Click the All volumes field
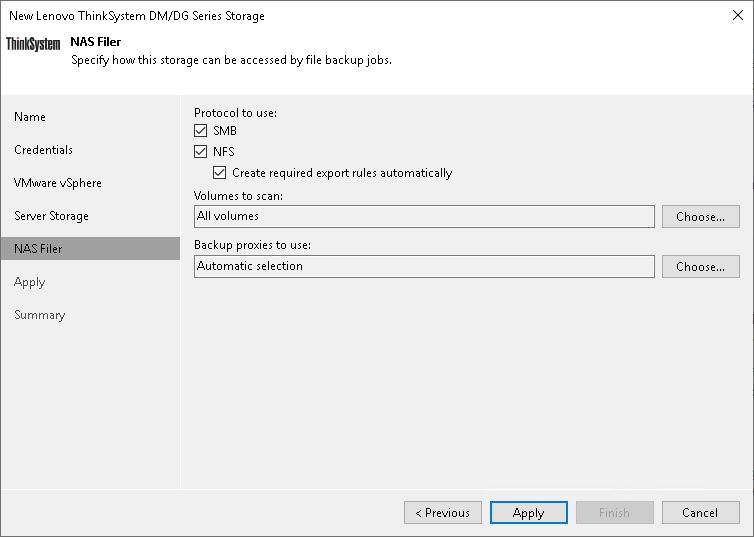The height and width of the screenshot is (537, 754). [x=424, y=217]
